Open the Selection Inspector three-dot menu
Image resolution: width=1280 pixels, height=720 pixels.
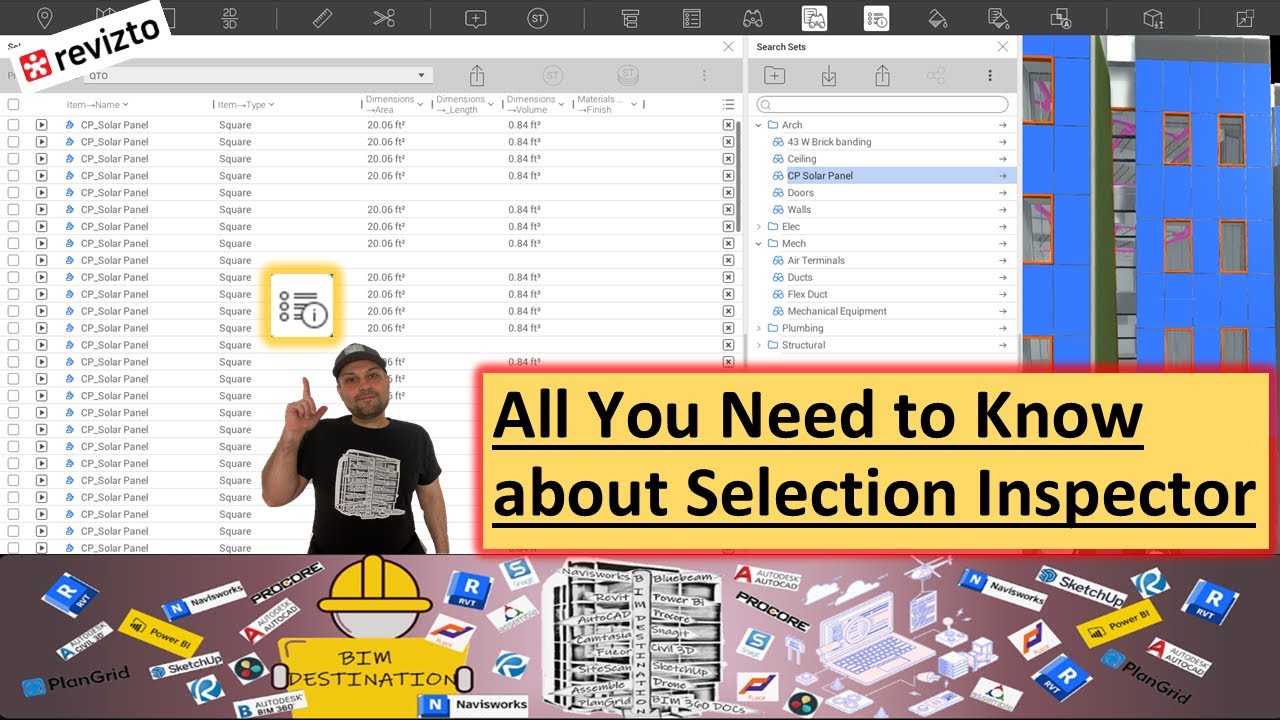click(x=704, y=76)
